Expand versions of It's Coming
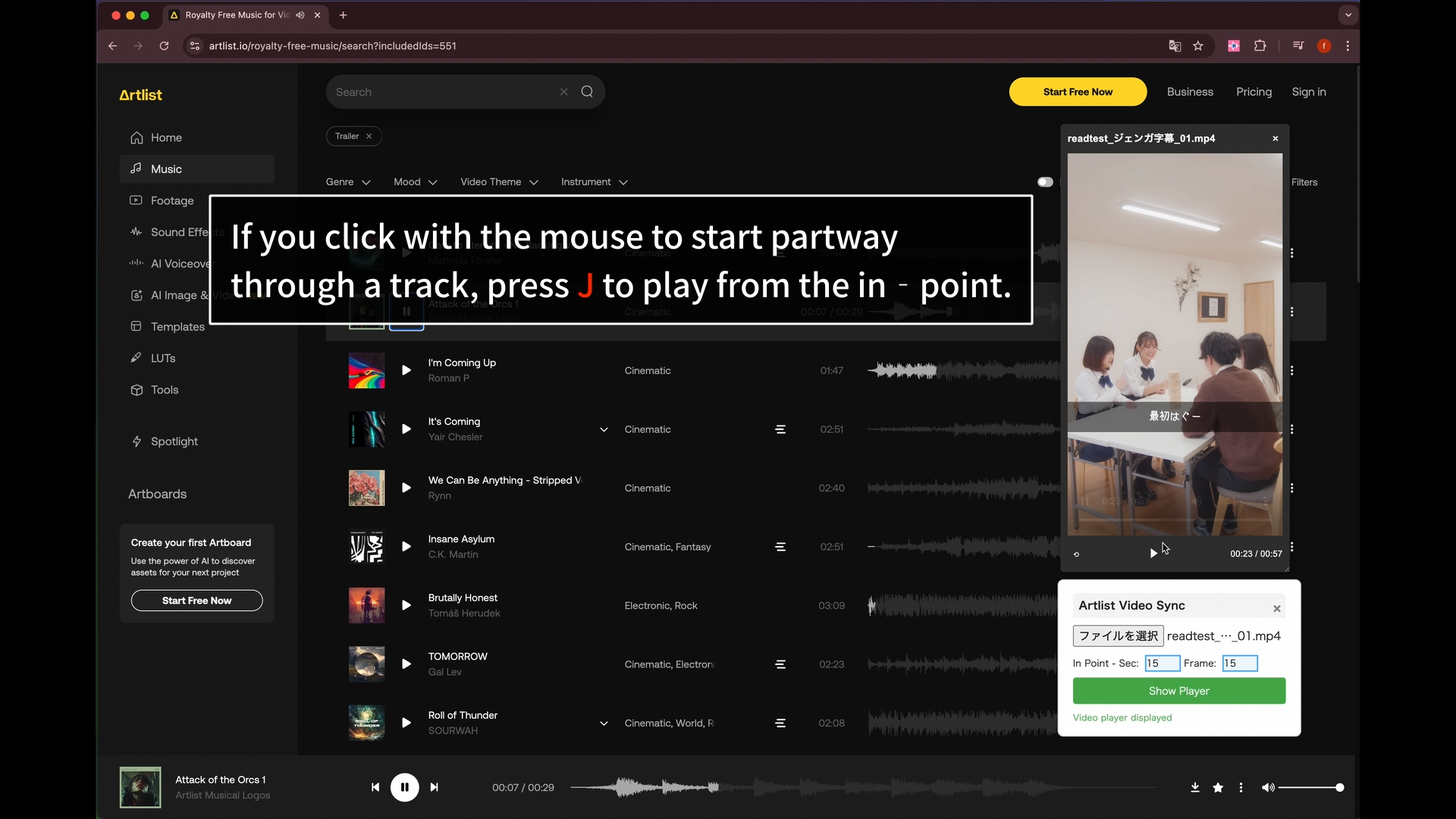This screenshot has width=1456, height=819. [x=604, y=429]
